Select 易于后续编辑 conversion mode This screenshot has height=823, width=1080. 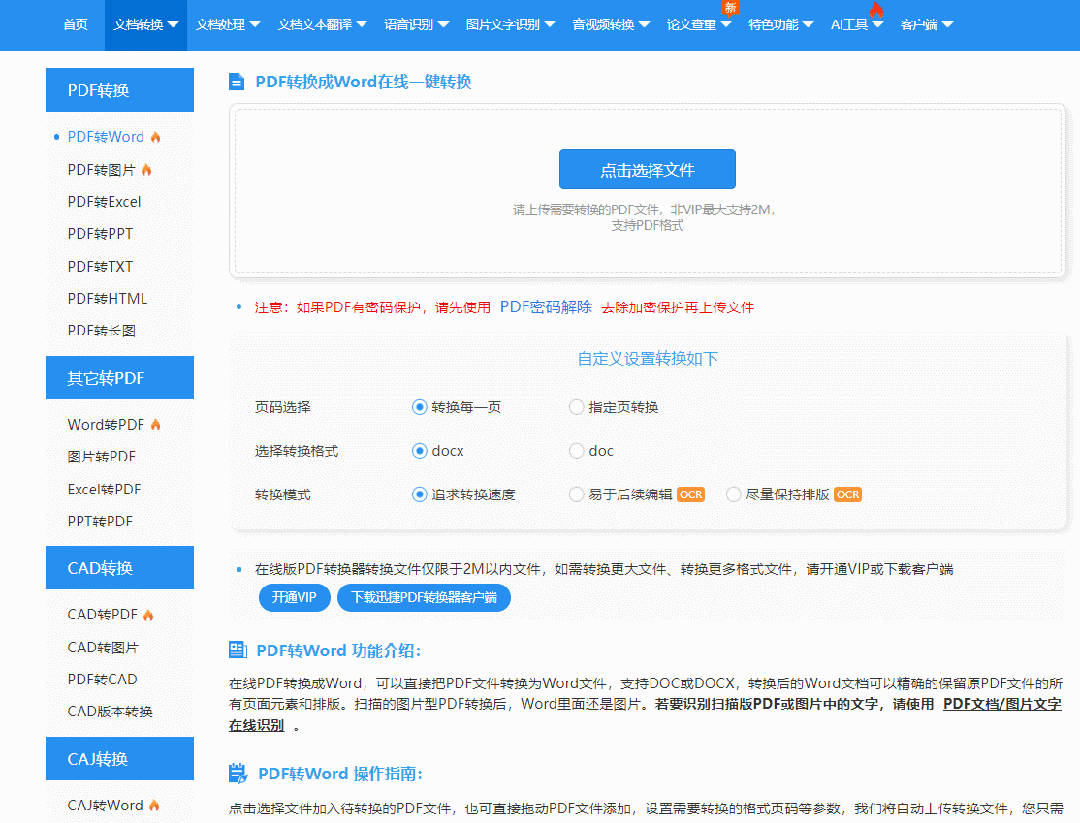pos(577,494)
